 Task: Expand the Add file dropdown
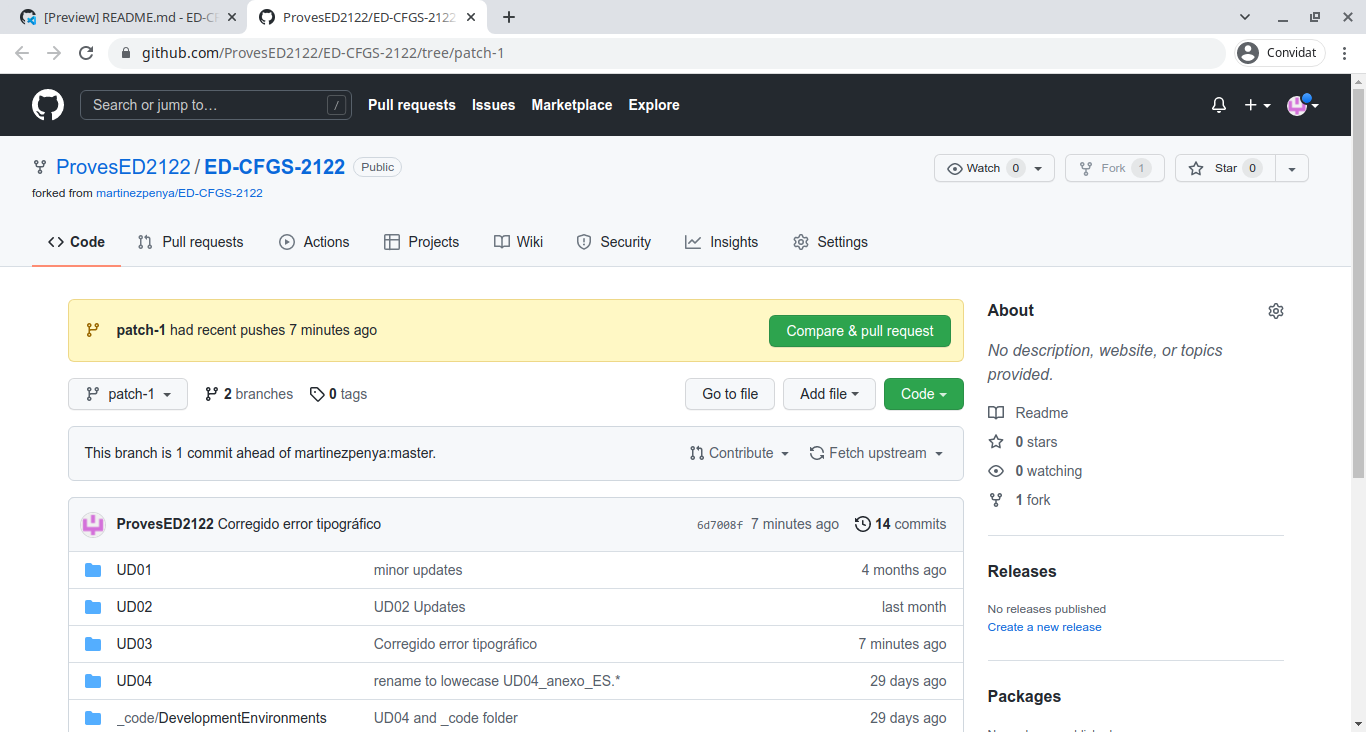coord(829,394)
